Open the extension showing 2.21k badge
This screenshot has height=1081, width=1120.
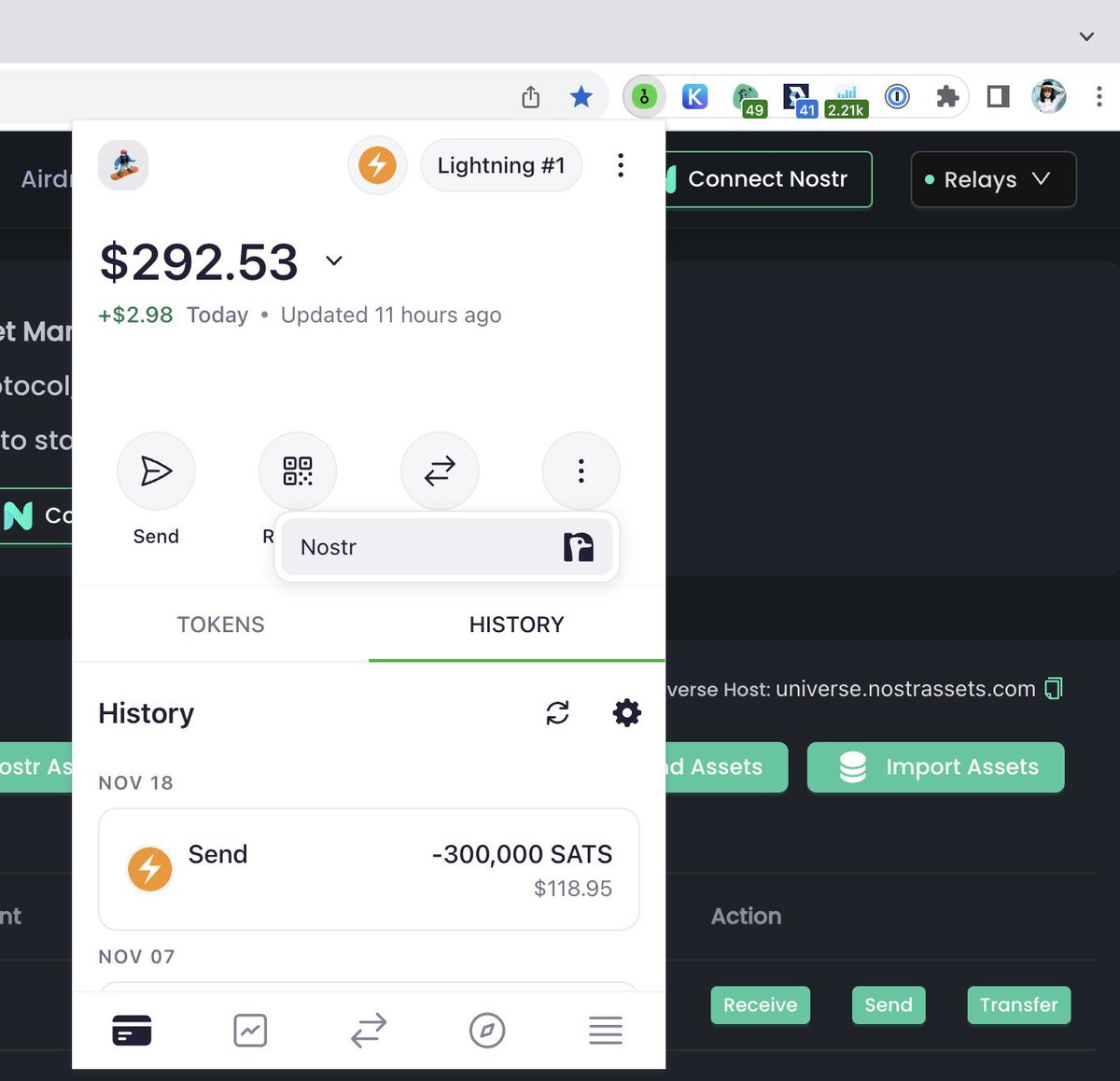pyautogui.click(x=846, y=101)
